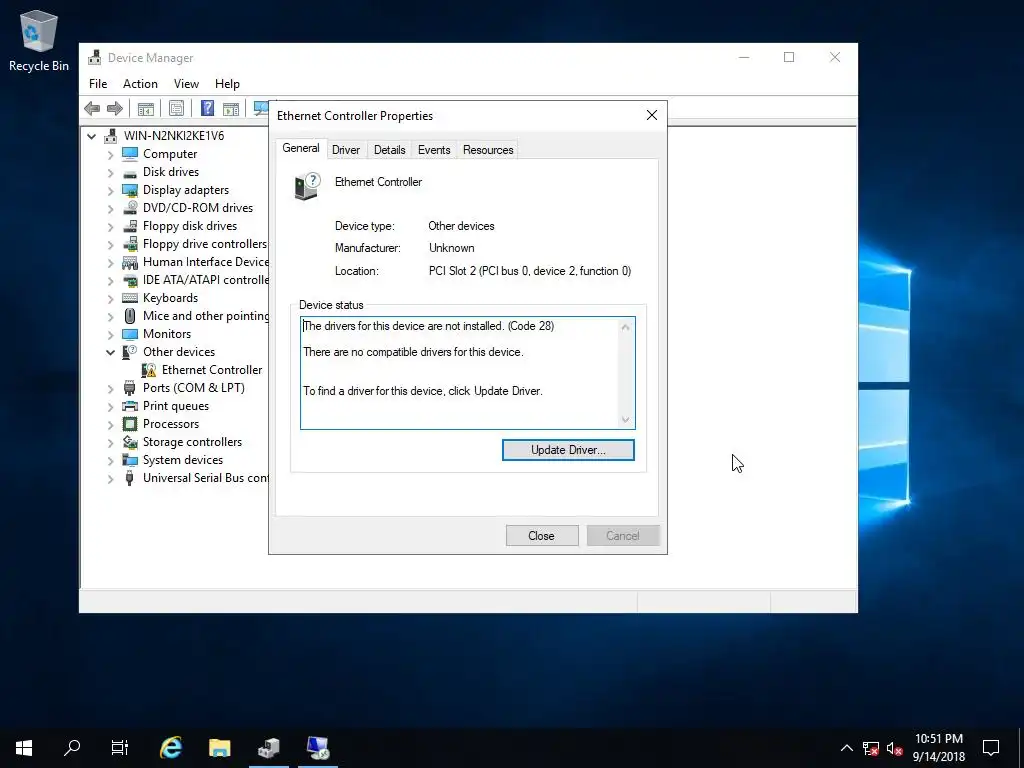Select the General tab
The image size is (1024, 768).
click(x=300, y=148)
